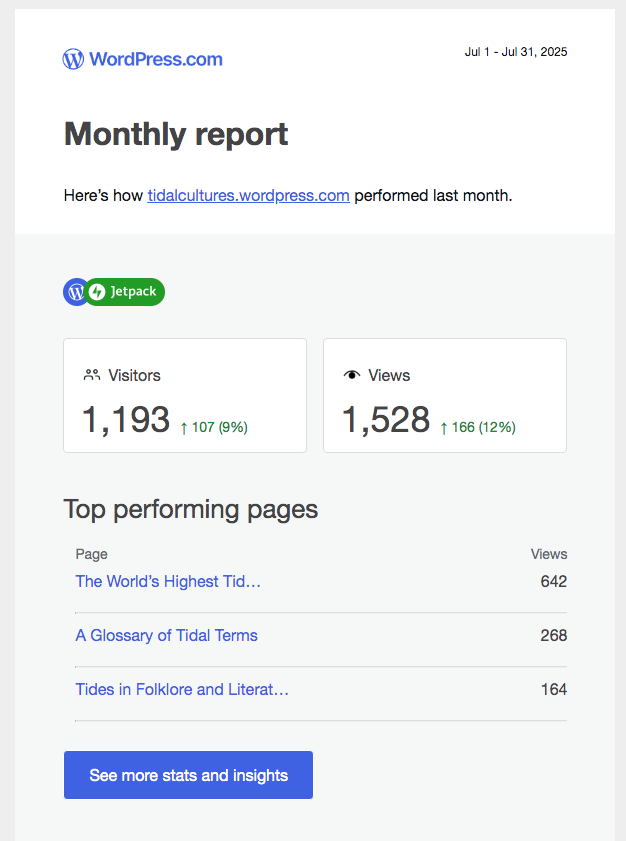This screenshot has width=626, height=841.
Task: Click the "Page" column header
Action: click(91, 554)
